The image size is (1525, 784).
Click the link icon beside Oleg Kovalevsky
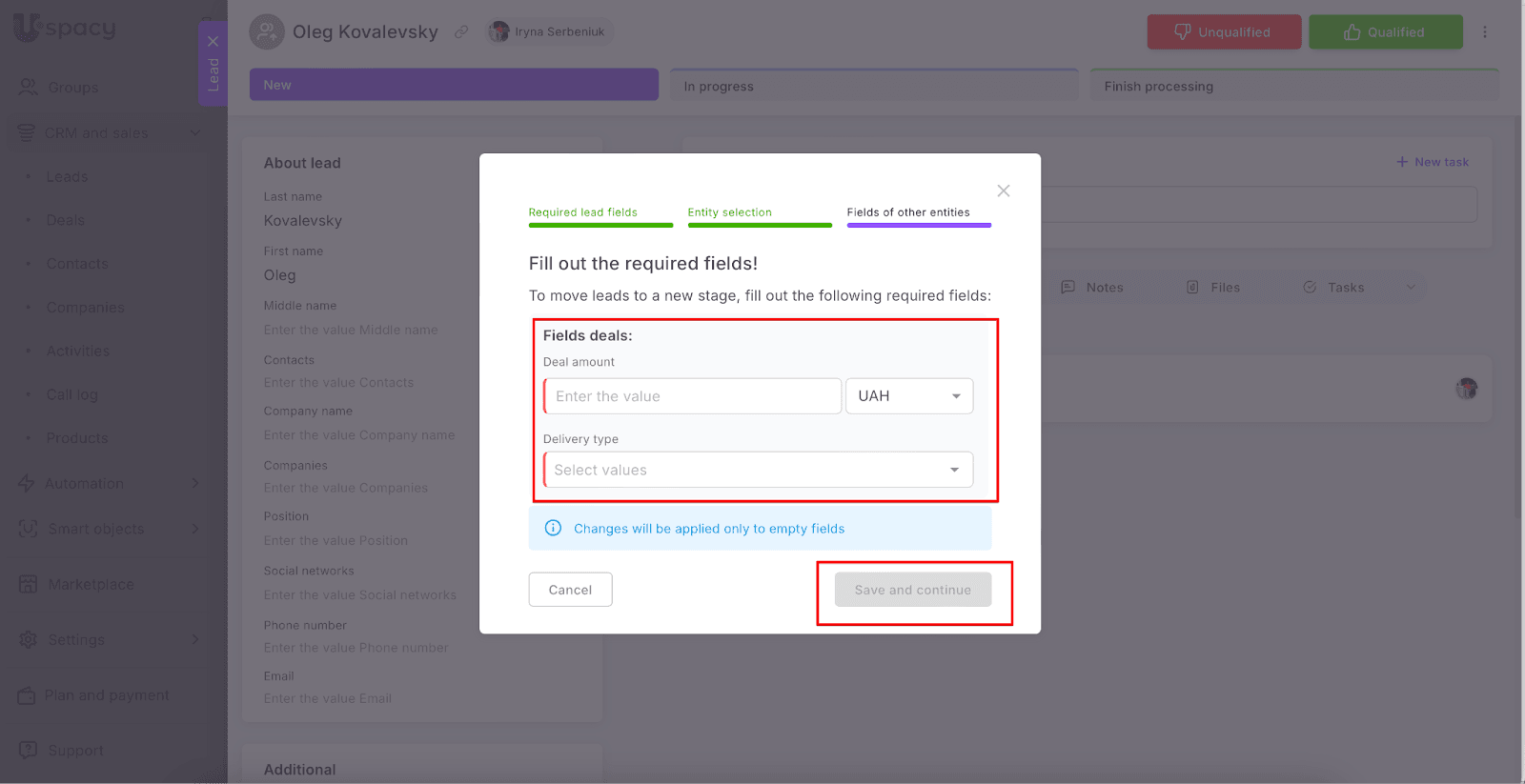tap(461, 31)
